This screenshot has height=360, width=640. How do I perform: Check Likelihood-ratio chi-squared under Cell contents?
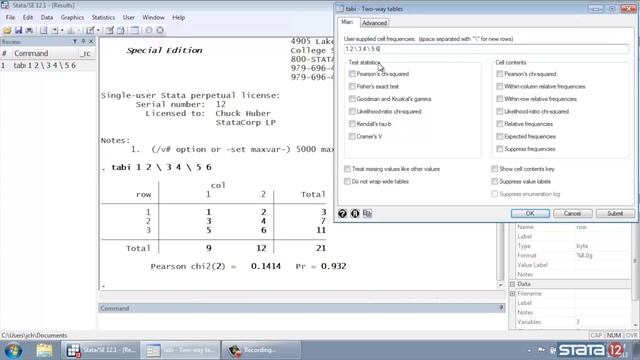tap(500, 111)
